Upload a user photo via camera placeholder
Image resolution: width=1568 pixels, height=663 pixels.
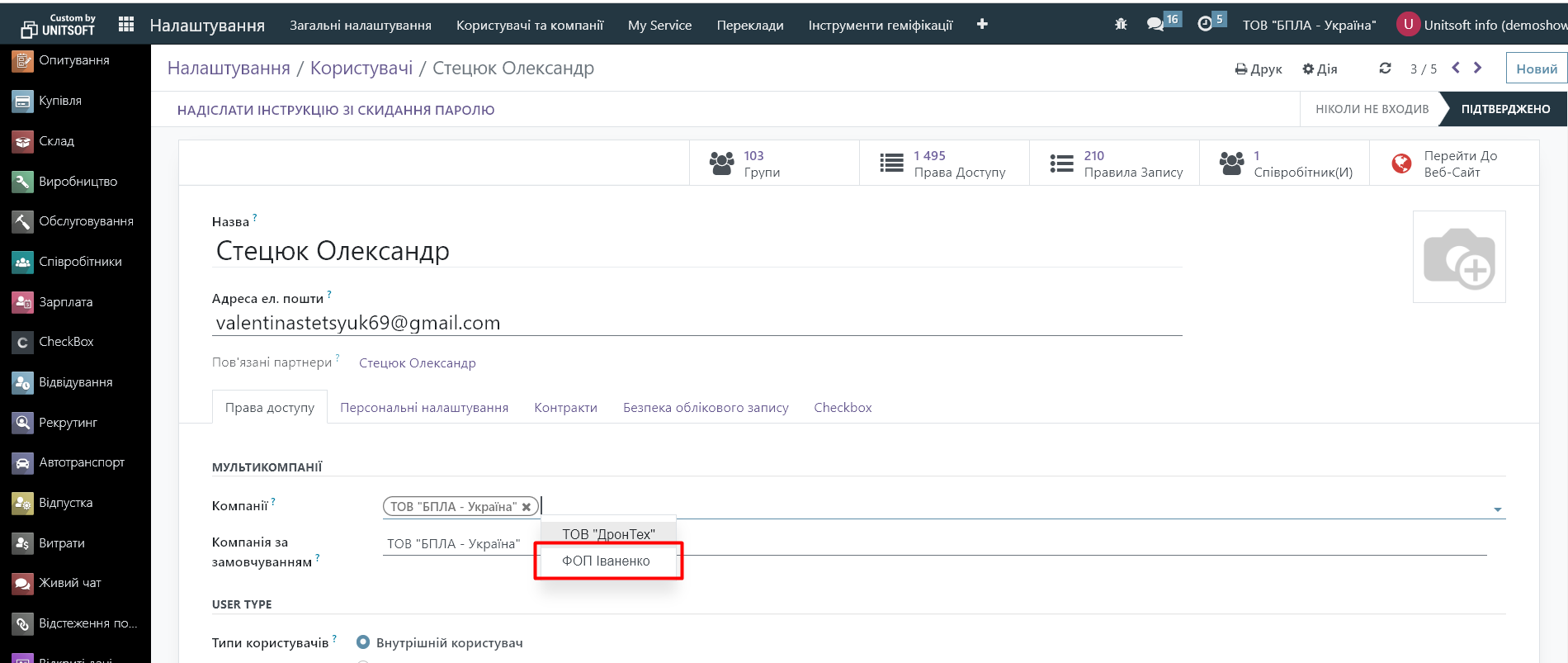pyautogui.click(x=1458, y=257)
